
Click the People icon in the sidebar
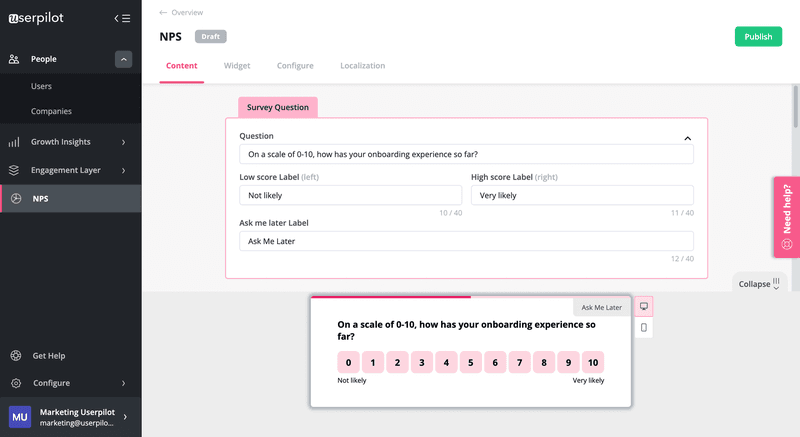[14, 59]
